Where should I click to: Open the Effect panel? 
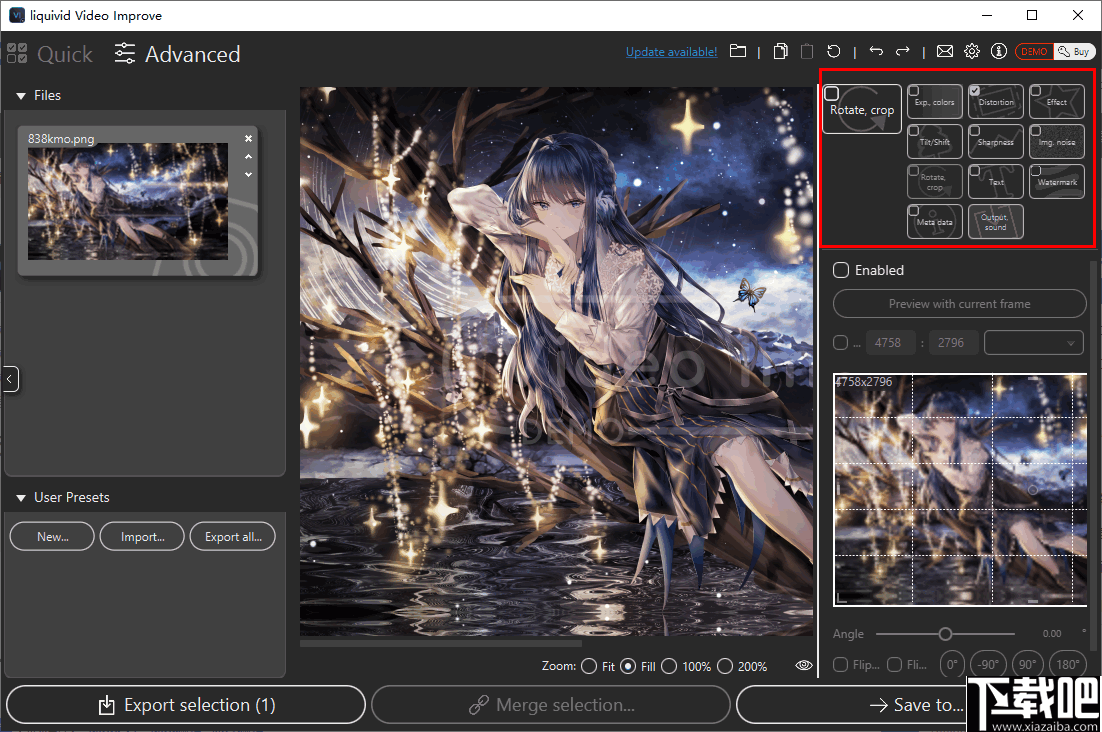[x=1056, y=101]
